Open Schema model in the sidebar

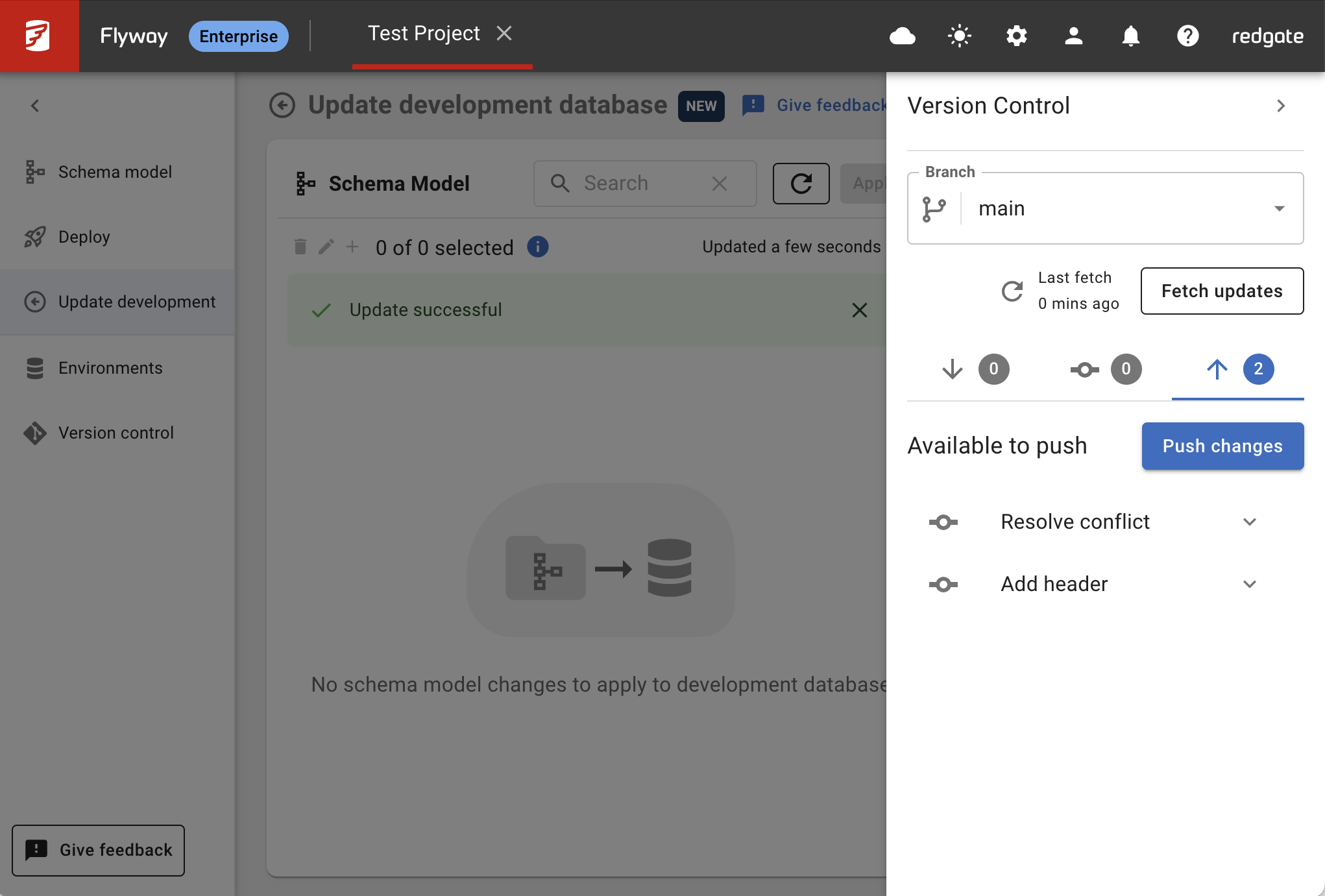pos(117,172)
